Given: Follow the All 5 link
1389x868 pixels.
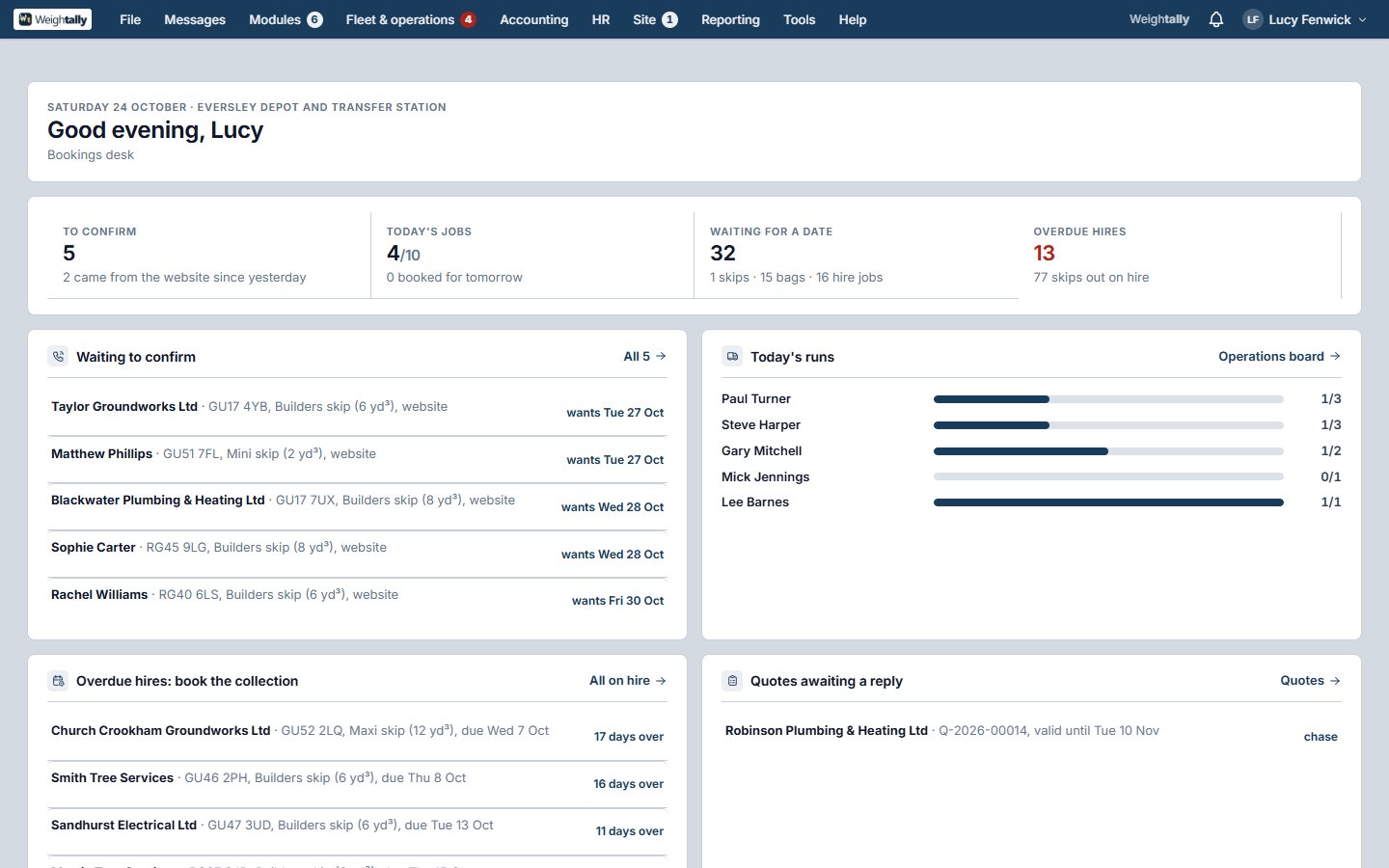Looking at the screenshot, I should (644, 357).
